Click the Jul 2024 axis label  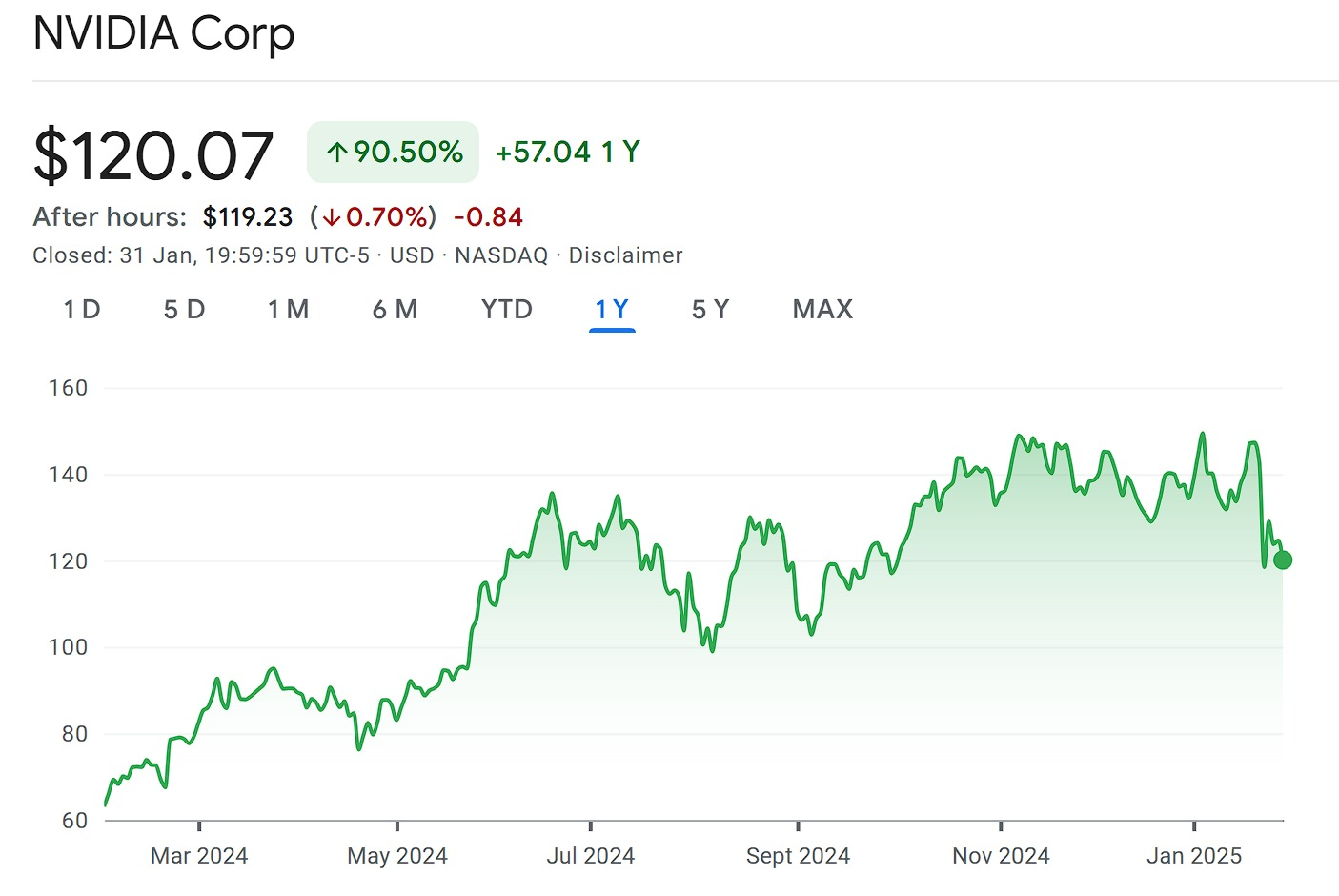[593, 855]
